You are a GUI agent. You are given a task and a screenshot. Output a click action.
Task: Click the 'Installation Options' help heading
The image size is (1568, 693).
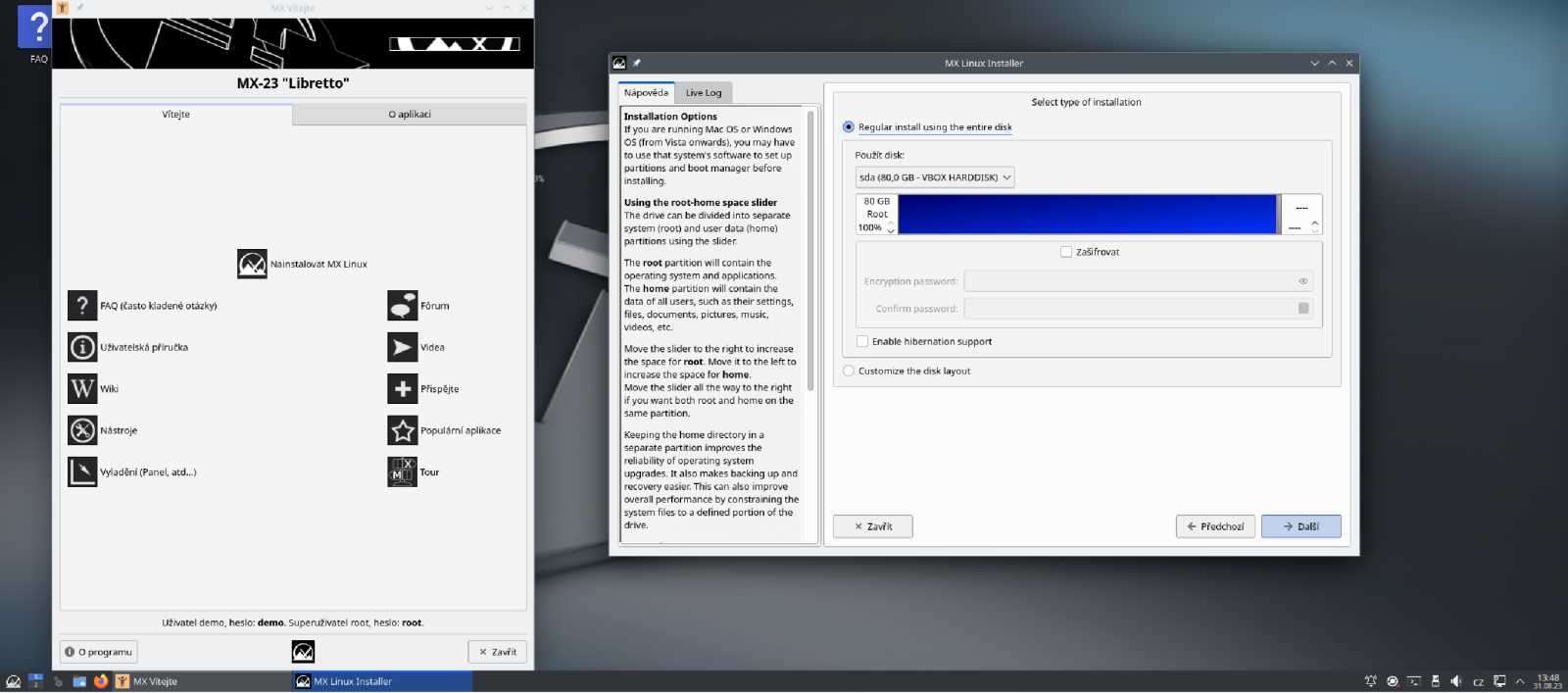(670, 117)
